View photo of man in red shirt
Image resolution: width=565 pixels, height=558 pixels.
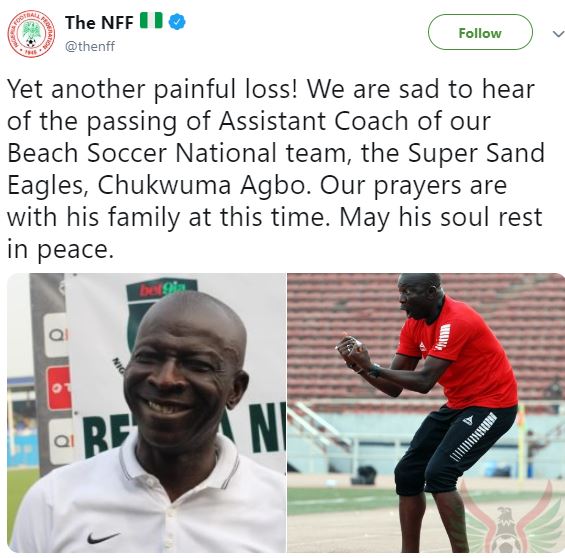click(x=426, y=412)
